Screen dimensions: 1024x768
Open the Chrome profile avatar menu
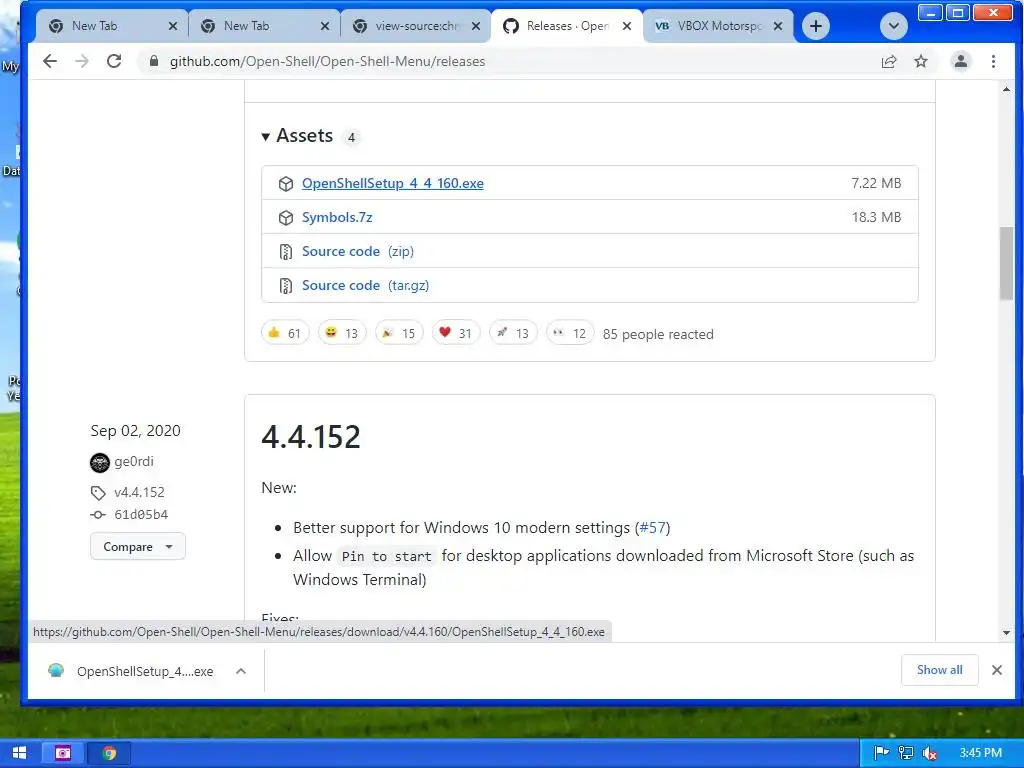tap(961, 61)
